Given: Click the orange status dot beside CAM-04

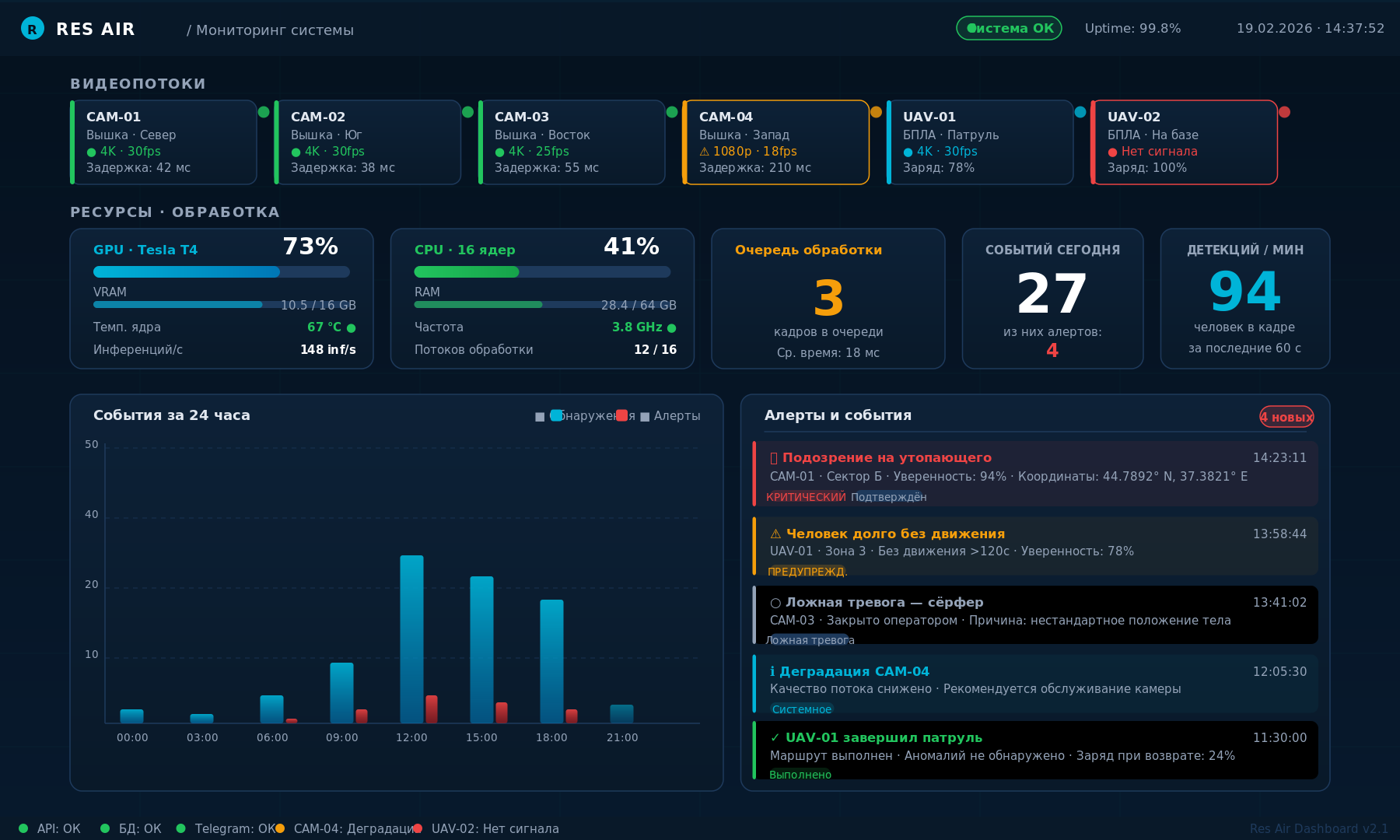Looking at the screenshot, I should 876,112.
